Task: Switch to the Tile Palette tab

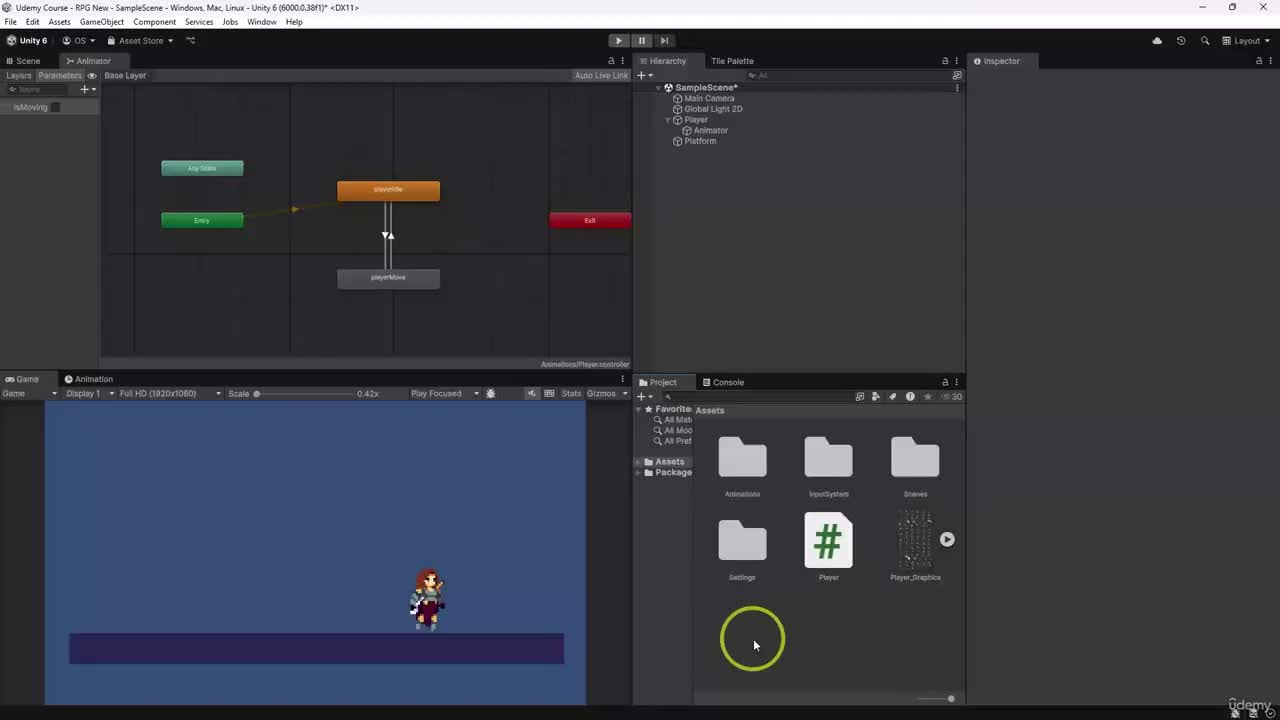Action: (x=732, y=61)
